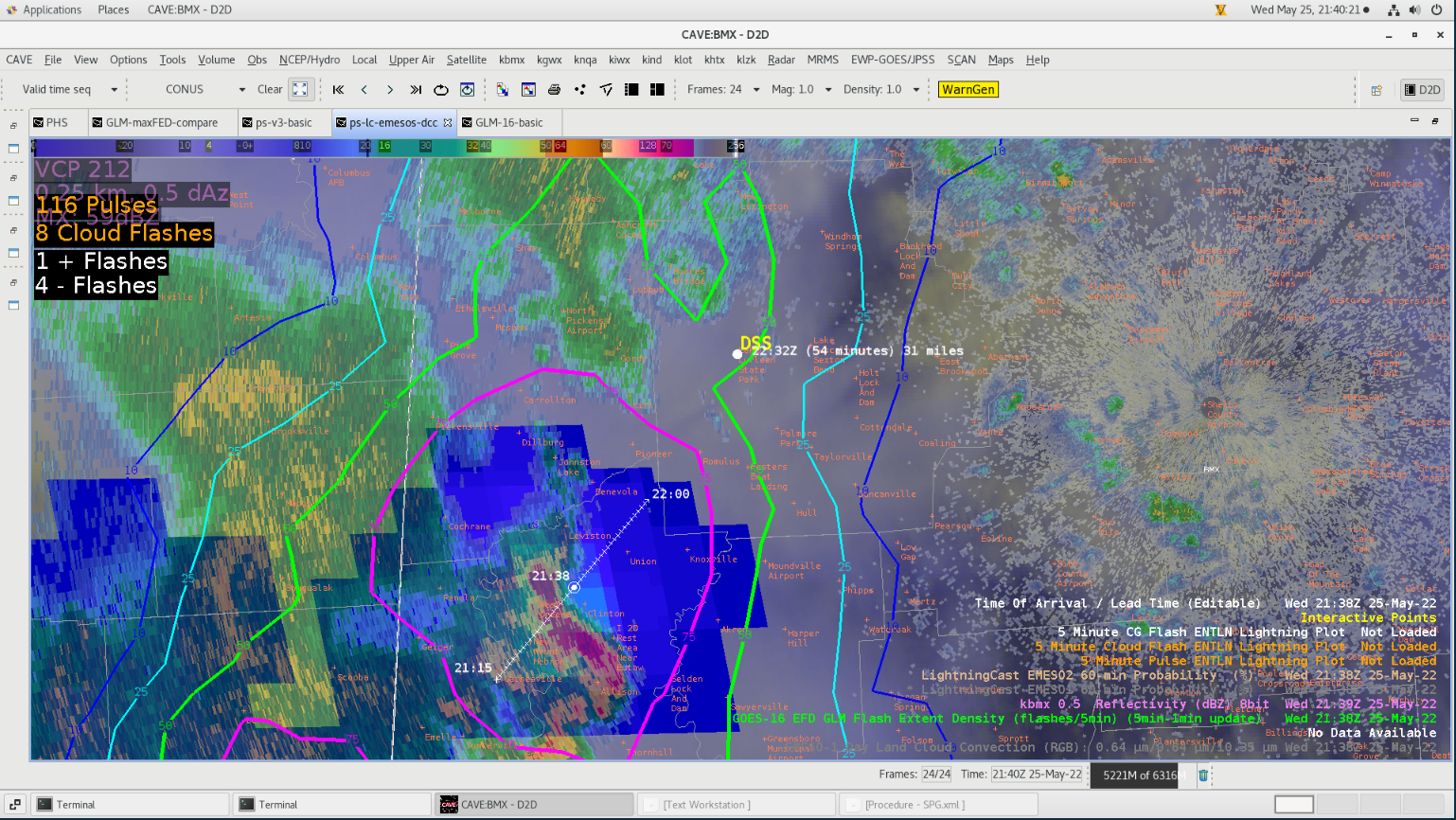The image size is (1456, 820).
Task: Close the ps-lc-emesos-dcc tab
Action: [448, 122]
